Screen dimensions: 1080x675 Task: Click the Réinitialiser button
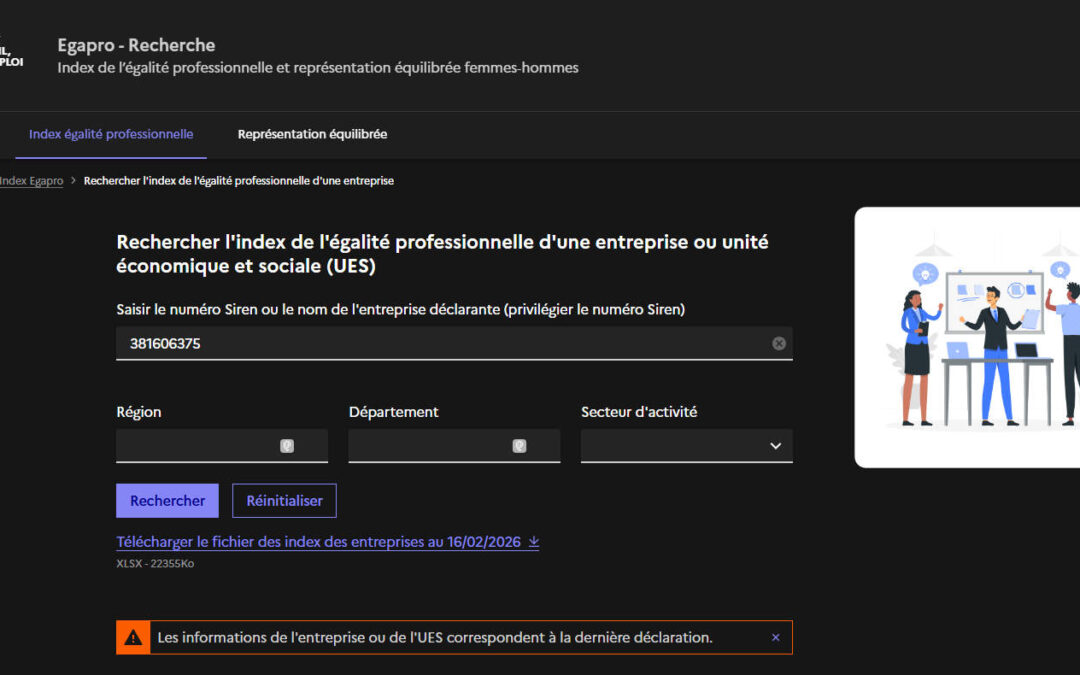click(284, 501)
